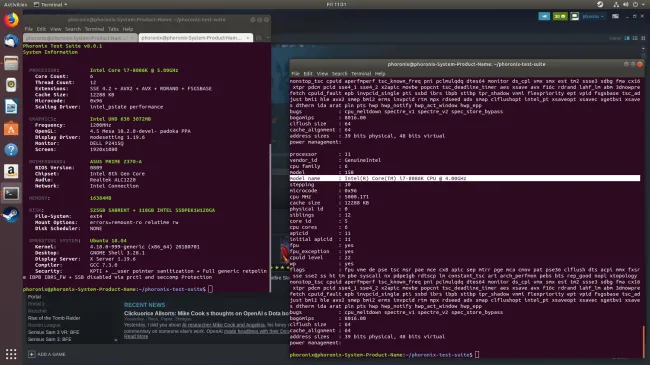Open the power icon in top bar

pyautogui.click(x=635, y=4)
